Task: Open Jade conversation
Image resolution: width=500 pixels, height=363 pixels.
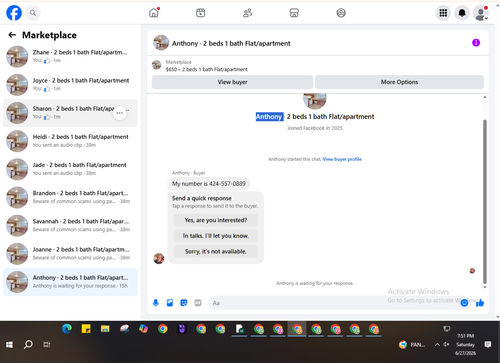Action: (x=70, y=169)
